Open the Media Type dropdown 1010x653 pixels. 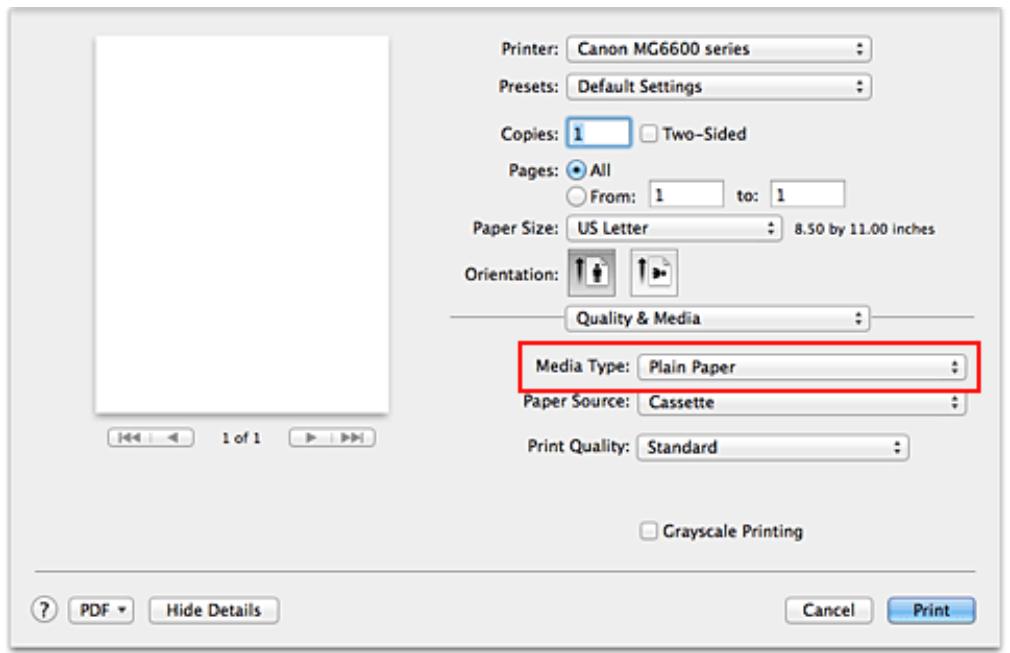pos(802,367)
